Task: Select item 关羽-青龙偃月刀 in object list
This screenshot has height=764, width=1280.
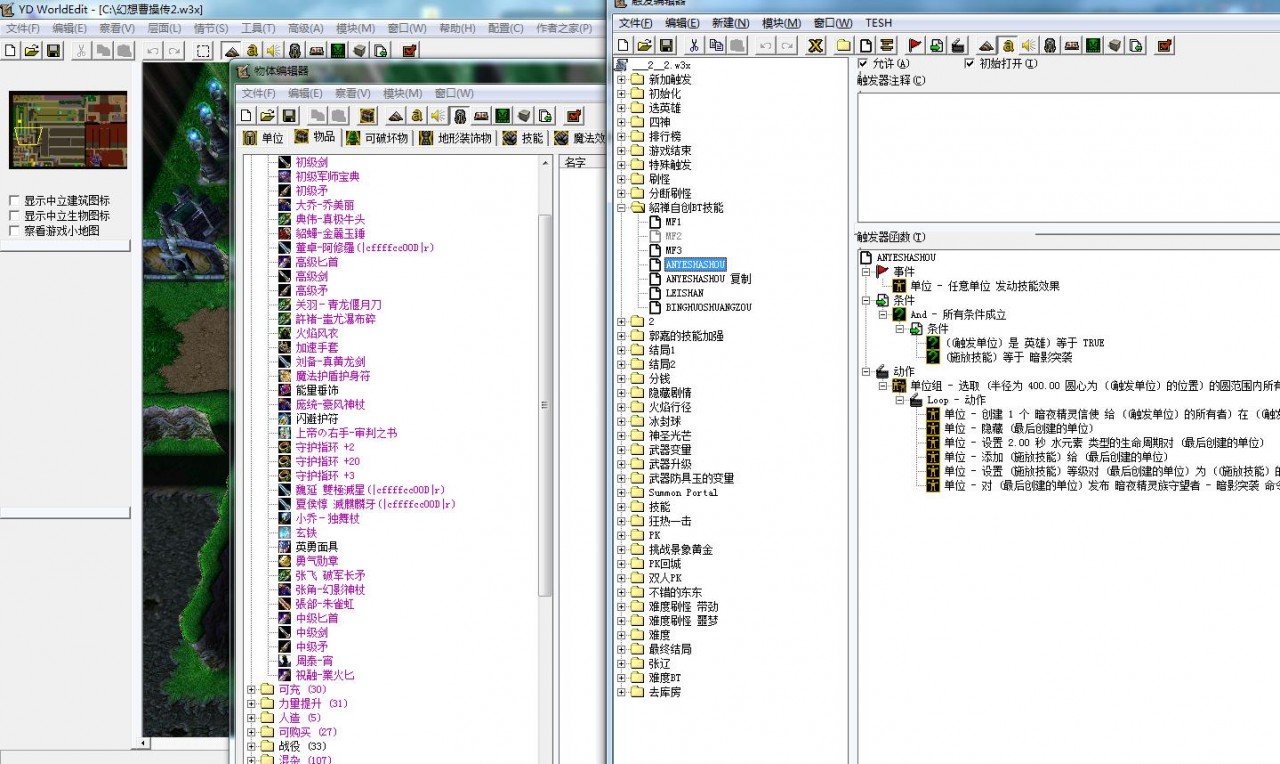Action: tap(338, 304)
